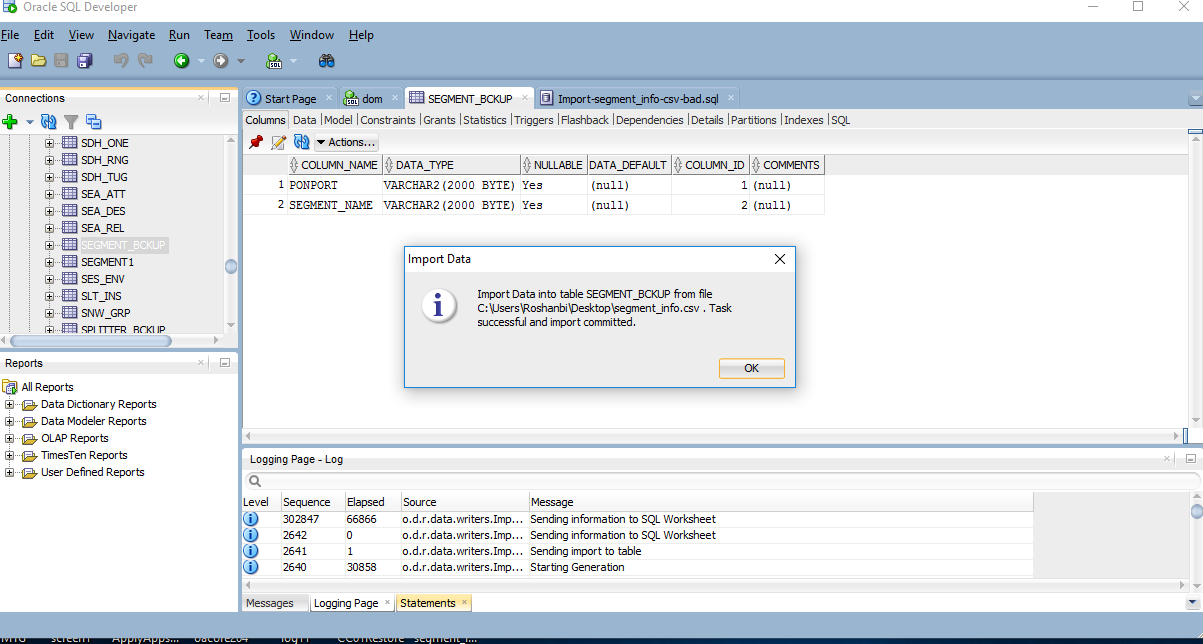Image resolution: width=1203 pixels, height=644 pixels.
Task: Click the binoculars Find DB Object icon
Action: click(x=327, y=61)
